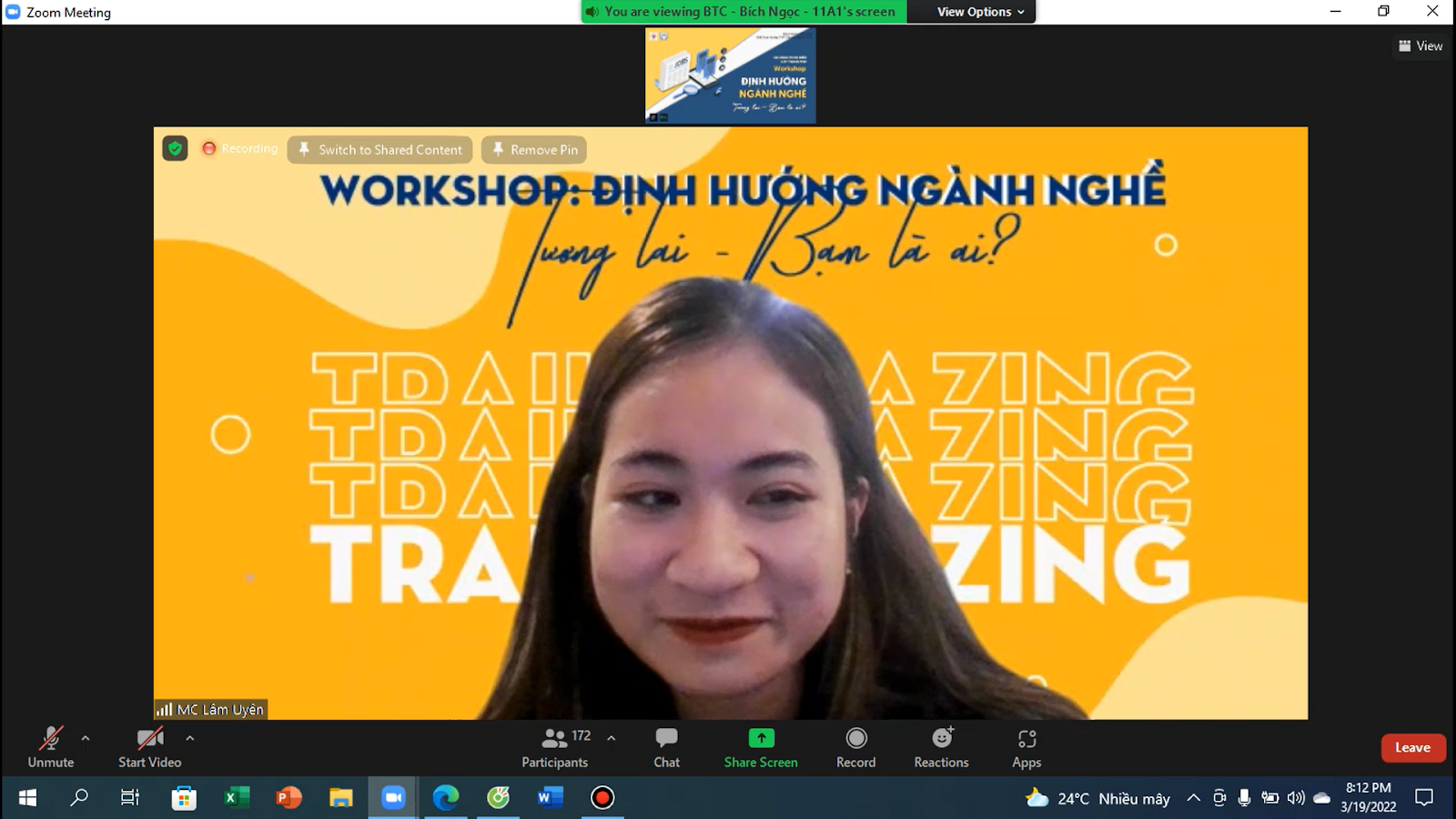The image size is (1456, 819).
Task: Switch to Excel in the taskbar
Action: pos(237,798)
